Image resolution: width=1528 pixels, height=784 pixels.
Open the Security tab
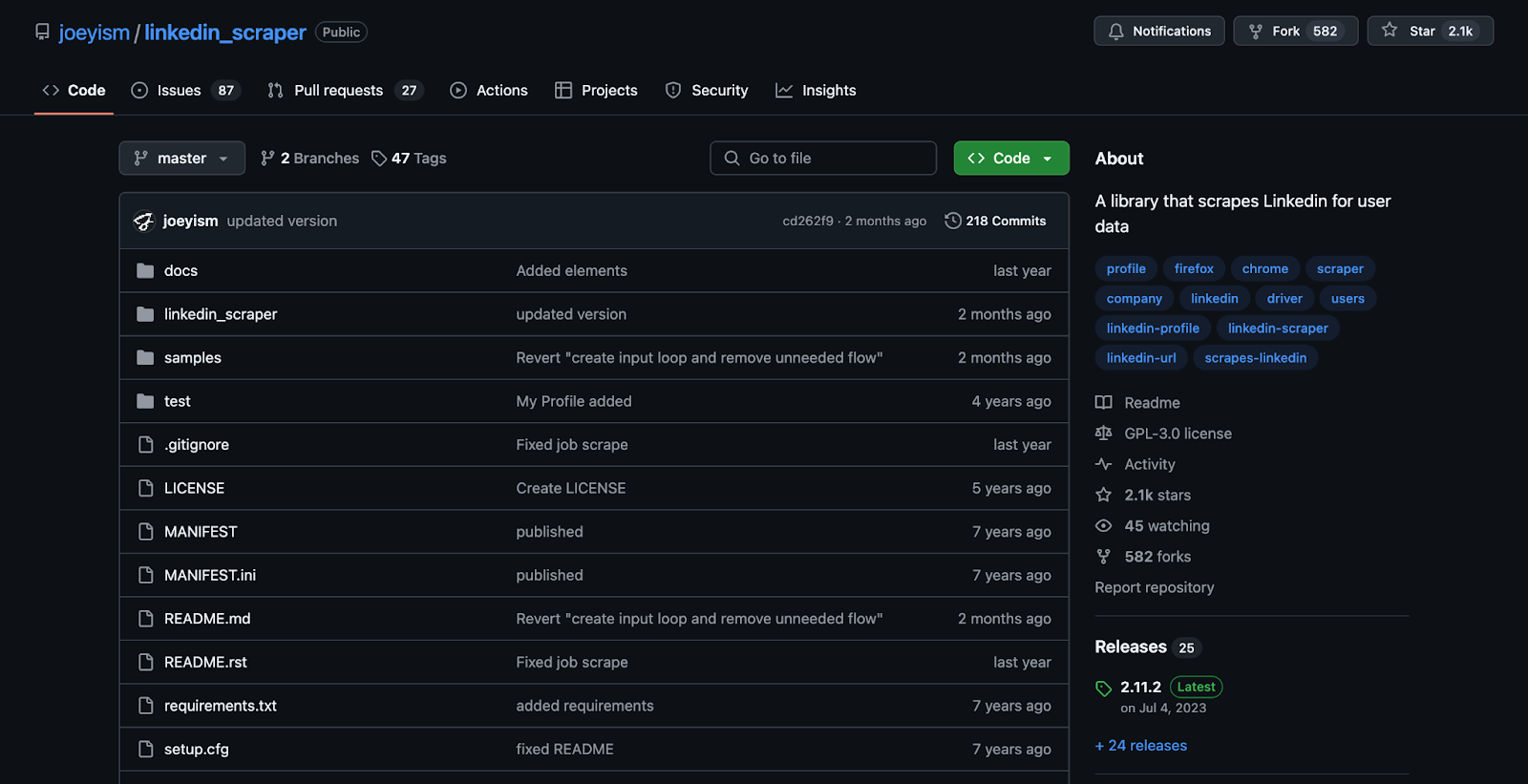(x=707, y=91)
